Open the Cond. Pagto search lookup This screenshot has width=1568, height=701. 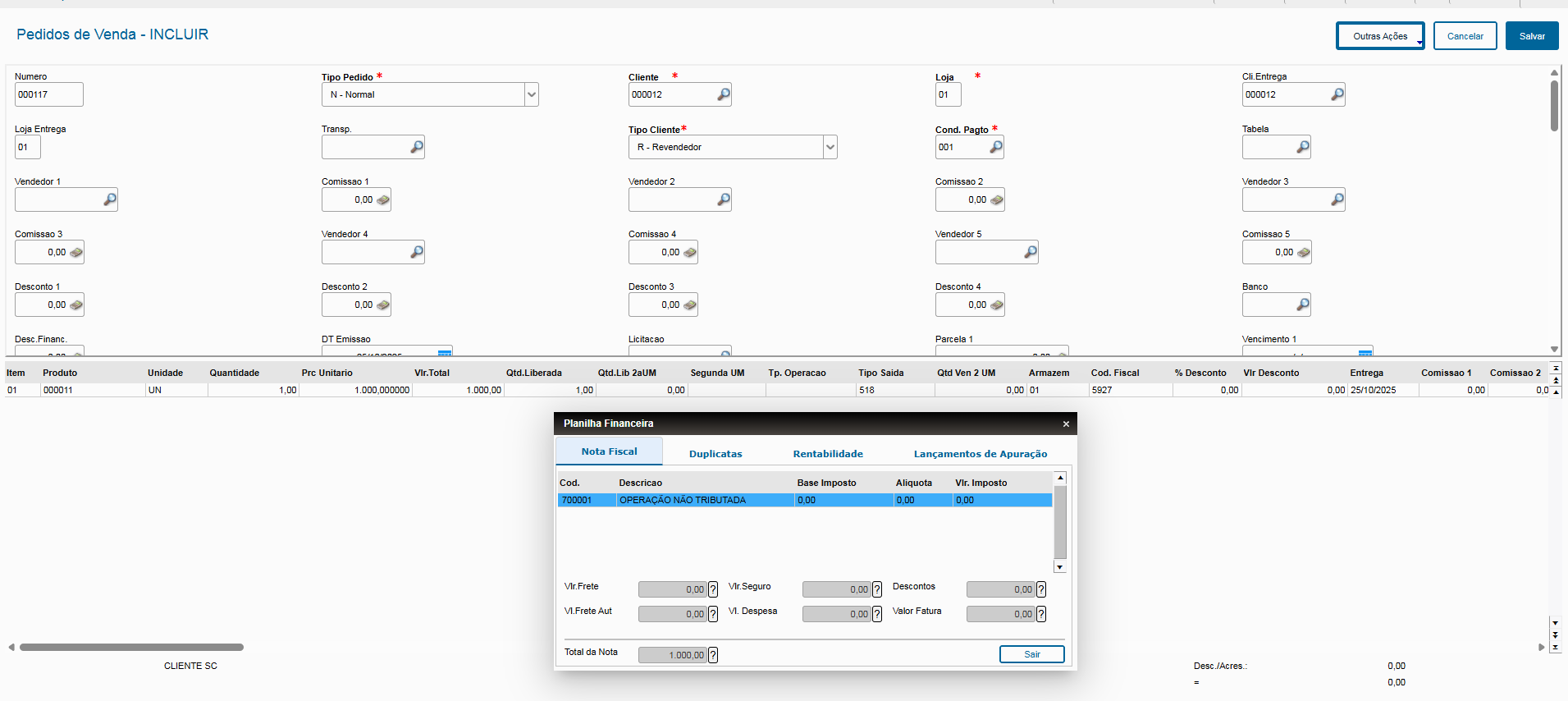click(995, 147)
